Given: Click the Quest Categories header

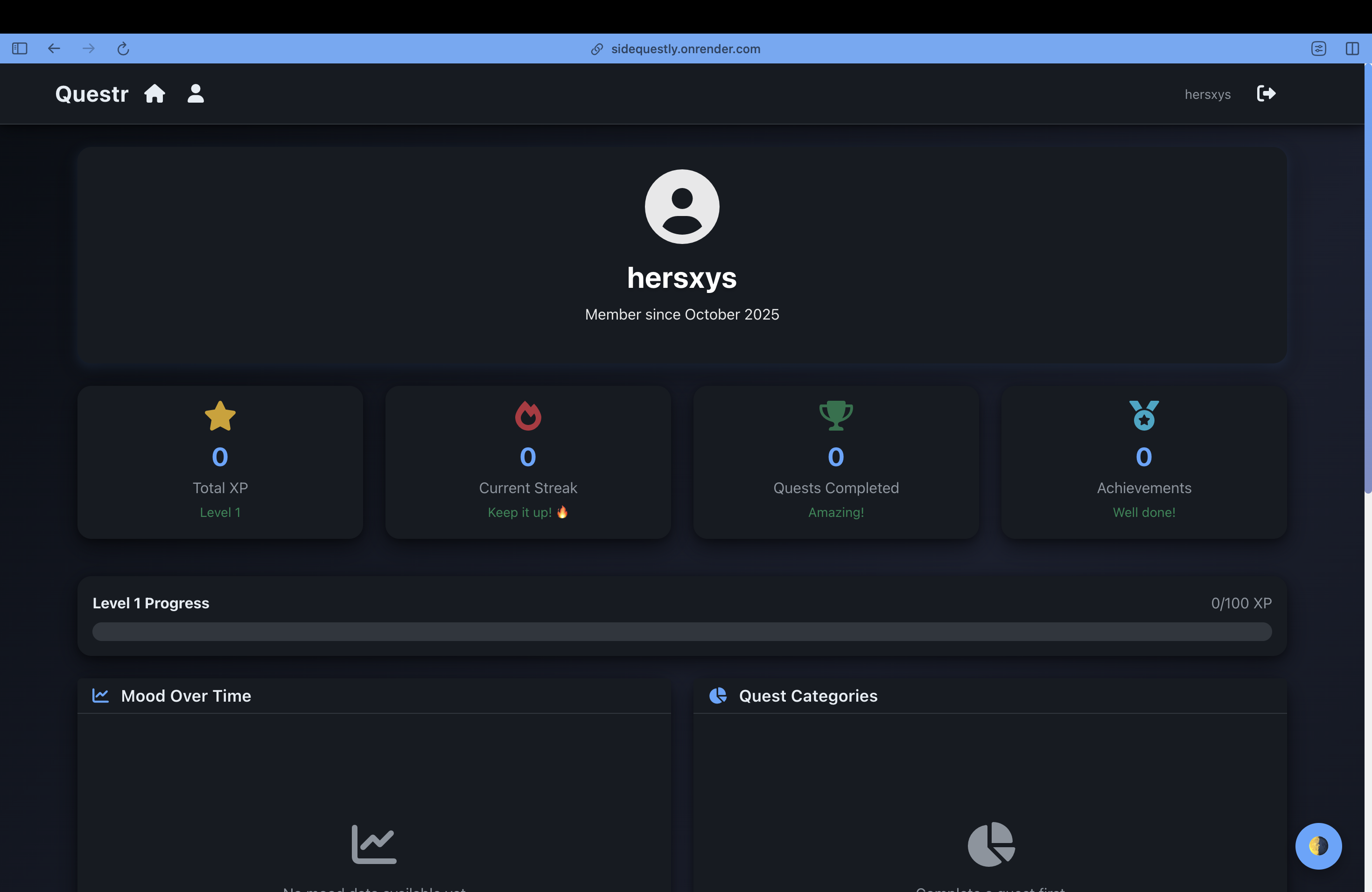Looking at the screenshot, I should [808, 696].
